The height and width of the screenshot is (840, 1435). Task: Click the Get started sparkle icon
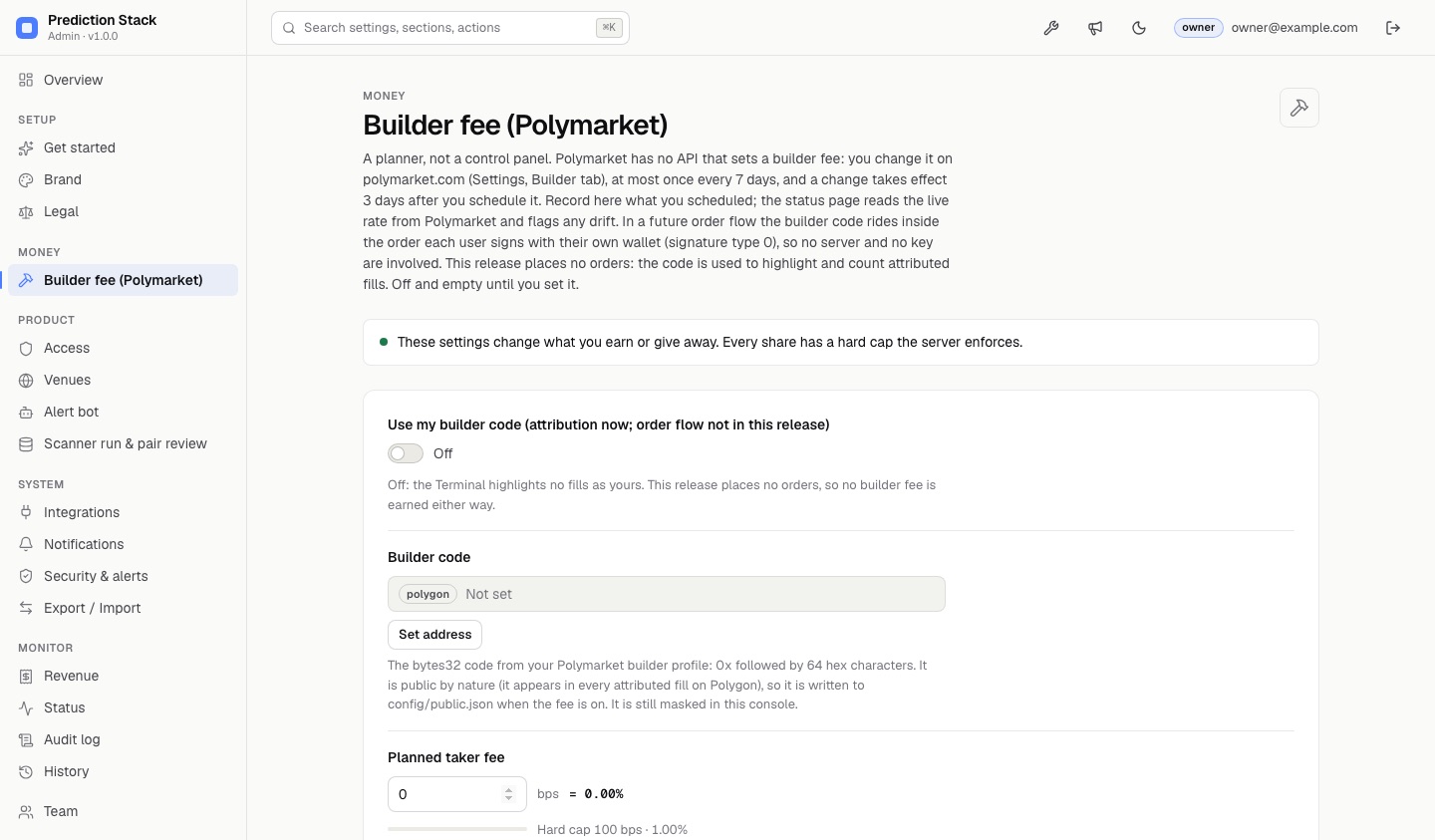(x=26, y=148)
